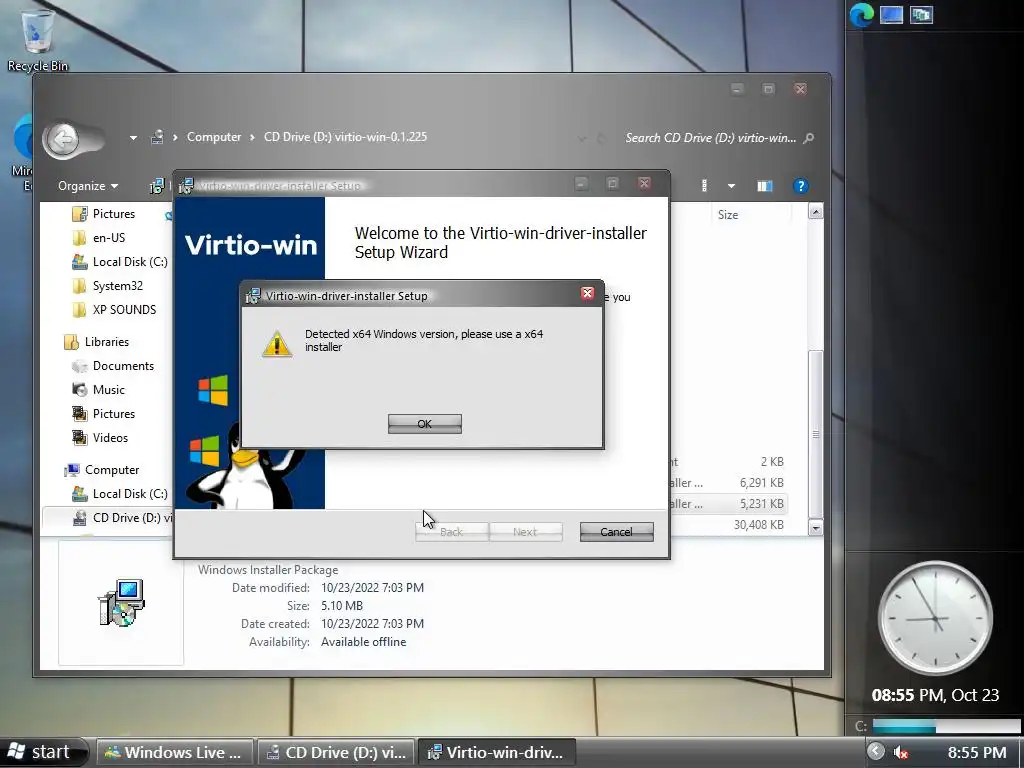Click the warning triangle icon in dialog
The height and width of the screenshot is (768, 1024).
[277, 344]
